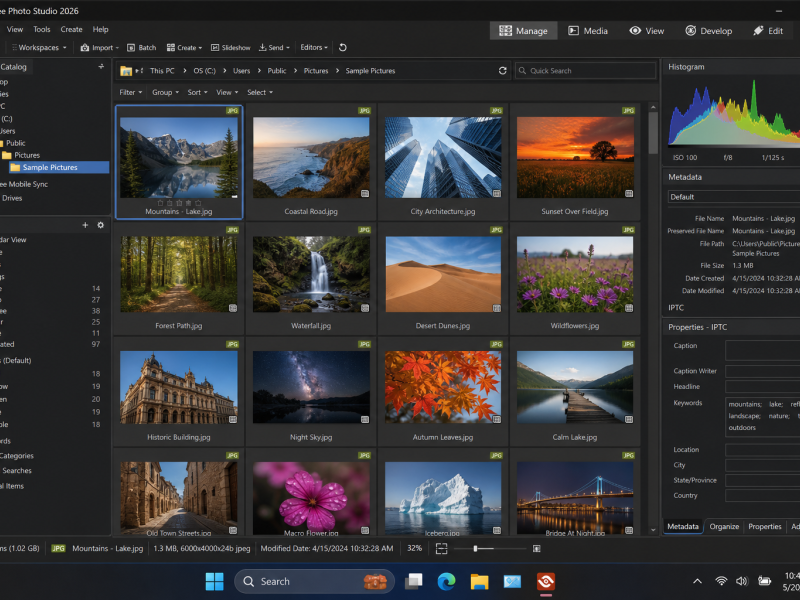Switch to Edit mode
The height and width of the screenshot is (600, 800).
(x=768, y=31)
